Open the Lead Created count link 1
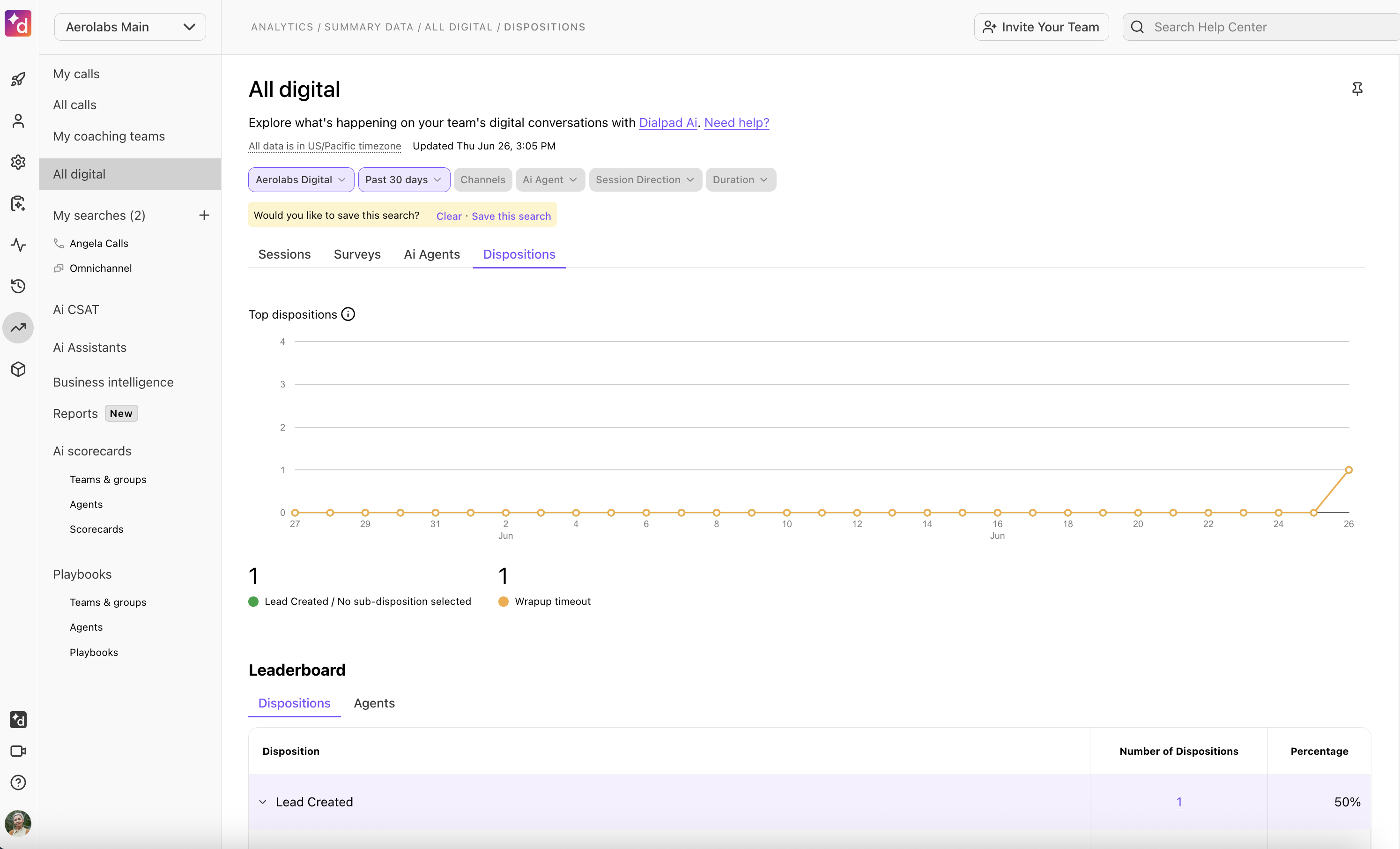This screenshot has height=849, width=1400. [x=1179, y=802]
